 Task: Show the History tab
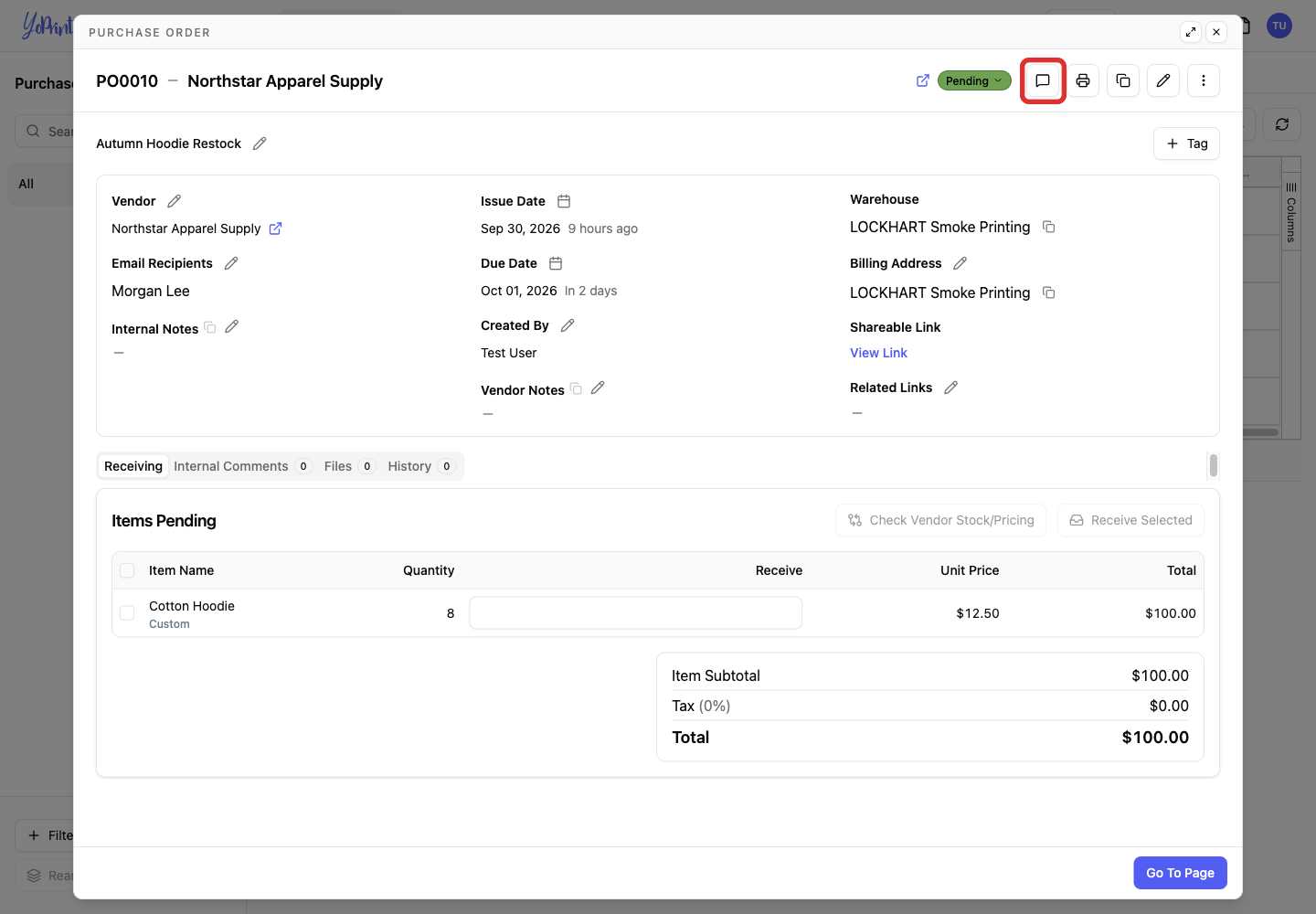point(420,466)
